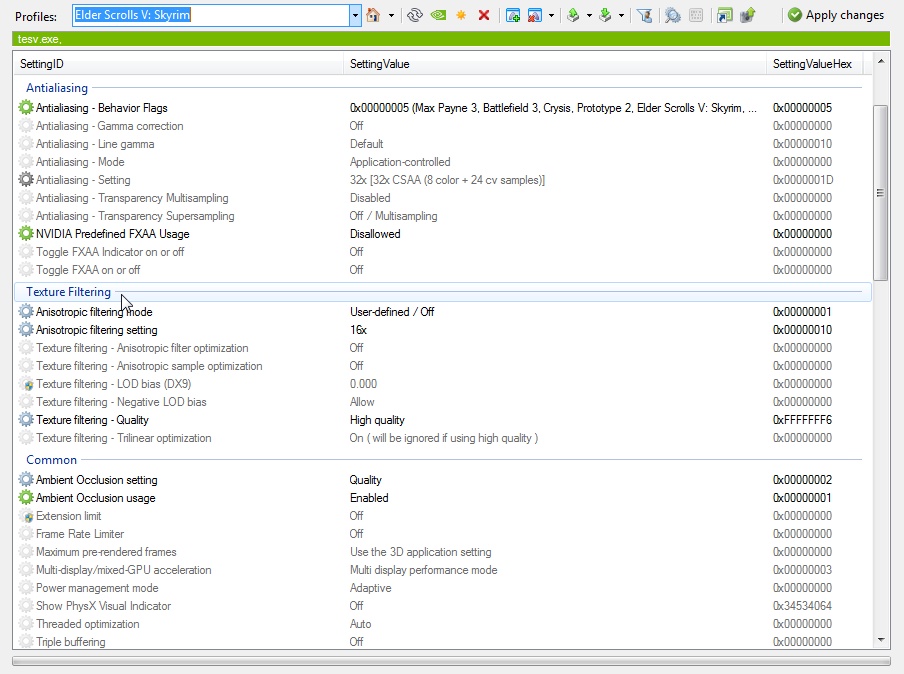The height and width of the screenshot is (674, 904).
Task: Sort by the SettingValueHex column header
Action: 814,63
